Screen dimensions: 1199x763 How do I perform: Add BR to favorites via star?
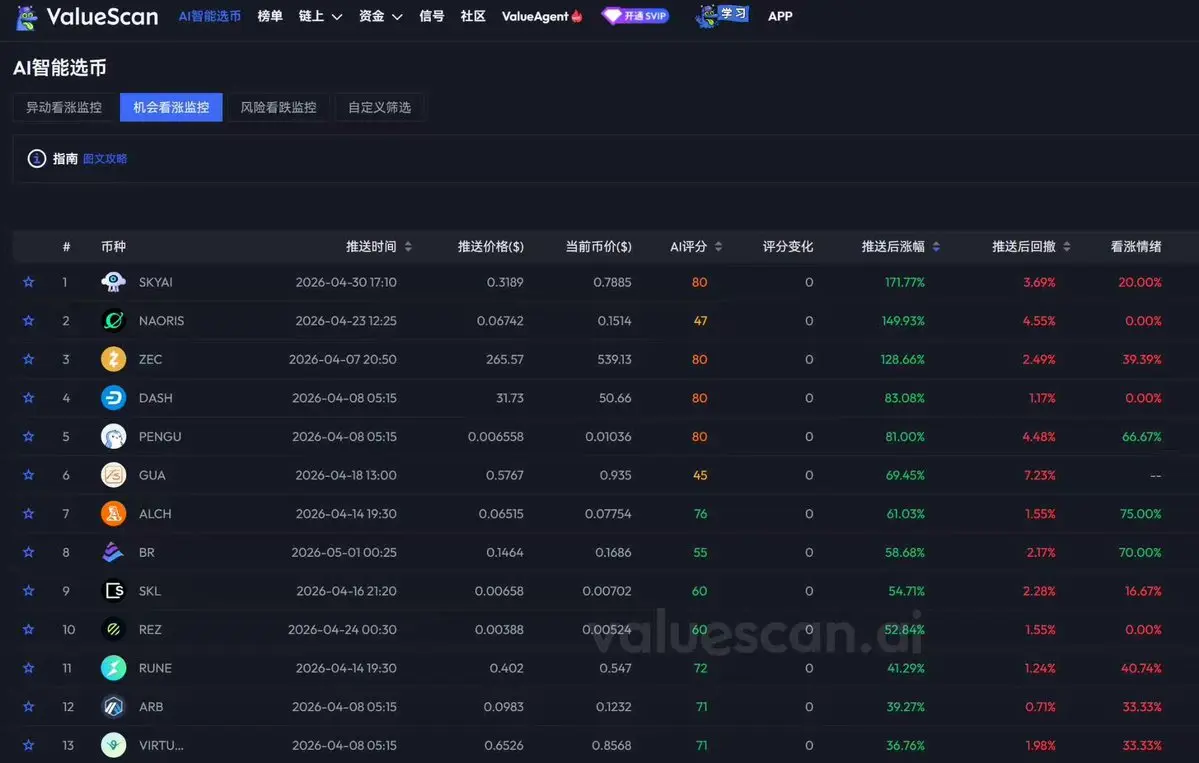[x=28, y=552]
